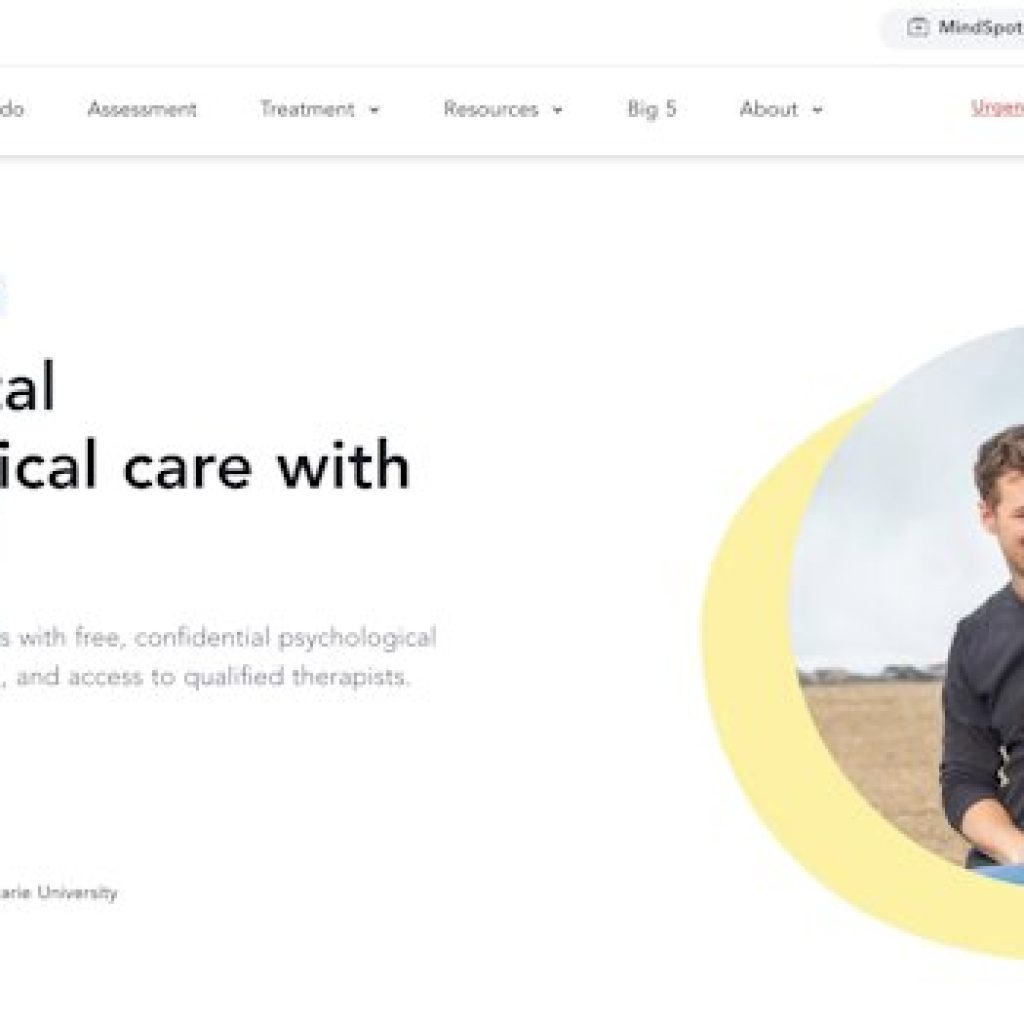Select the Treatment menu label
The height and width of the screenshot is (1024, 1024).
click(307, 109)
